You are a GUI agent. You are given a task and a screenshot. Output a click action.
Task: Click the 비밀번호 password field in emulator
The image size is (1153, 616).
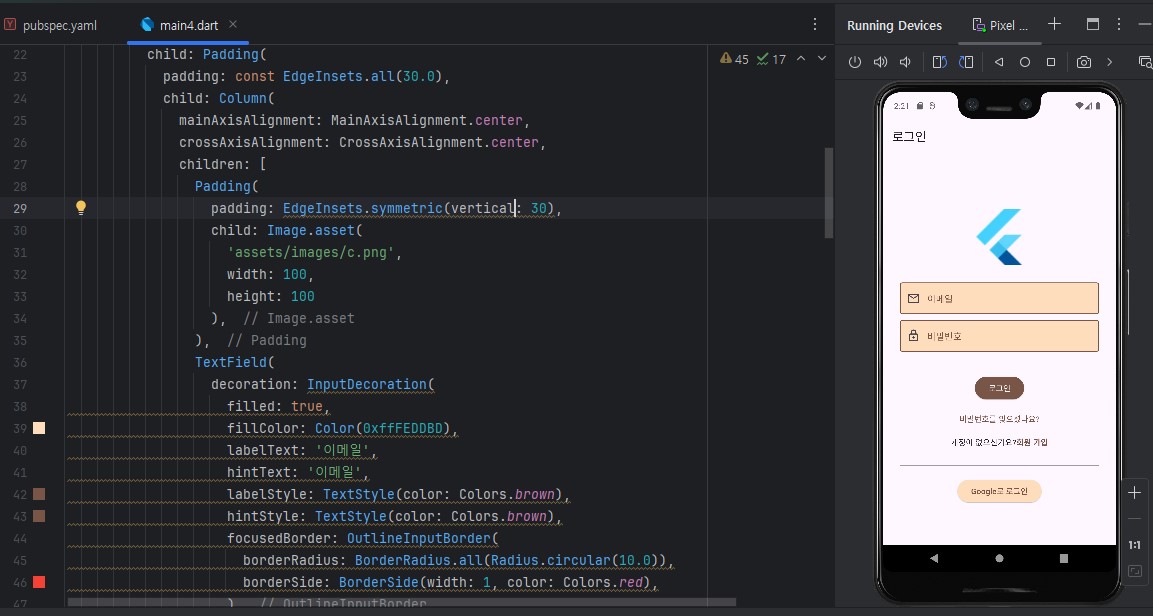tap(999, 336)
